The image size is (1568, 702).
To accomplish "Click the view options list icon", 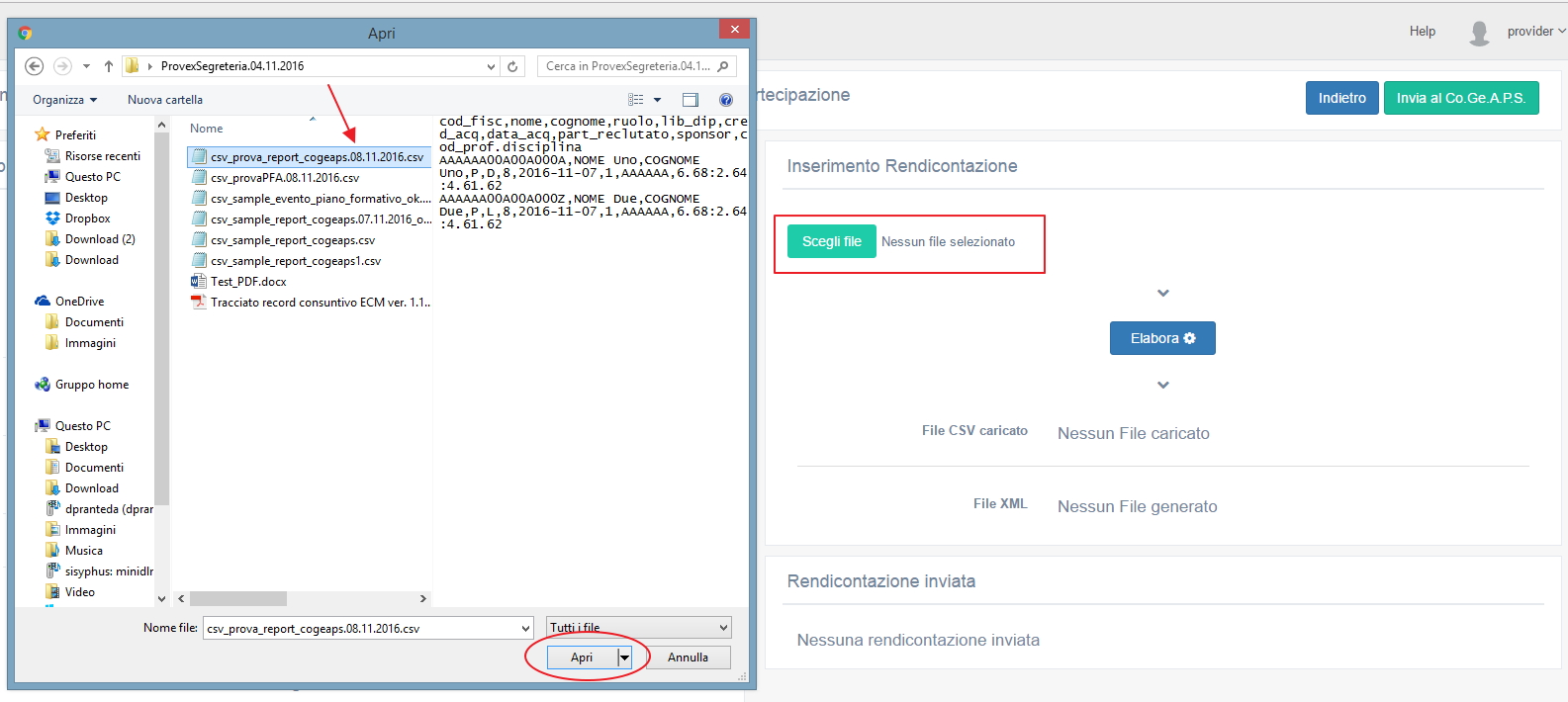I will point(636,100).
